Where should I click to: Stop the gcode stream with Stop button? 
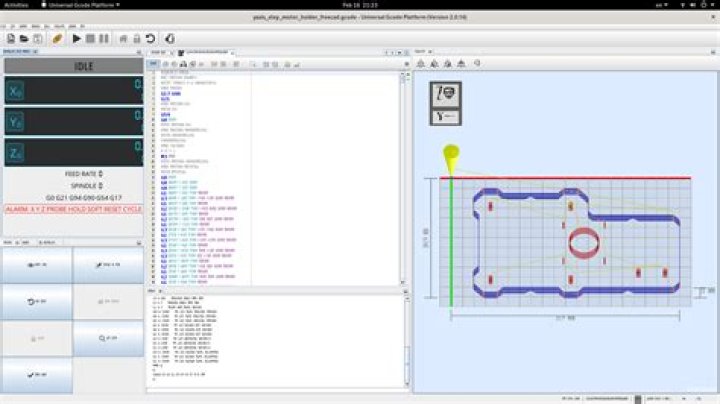[90, 39]
